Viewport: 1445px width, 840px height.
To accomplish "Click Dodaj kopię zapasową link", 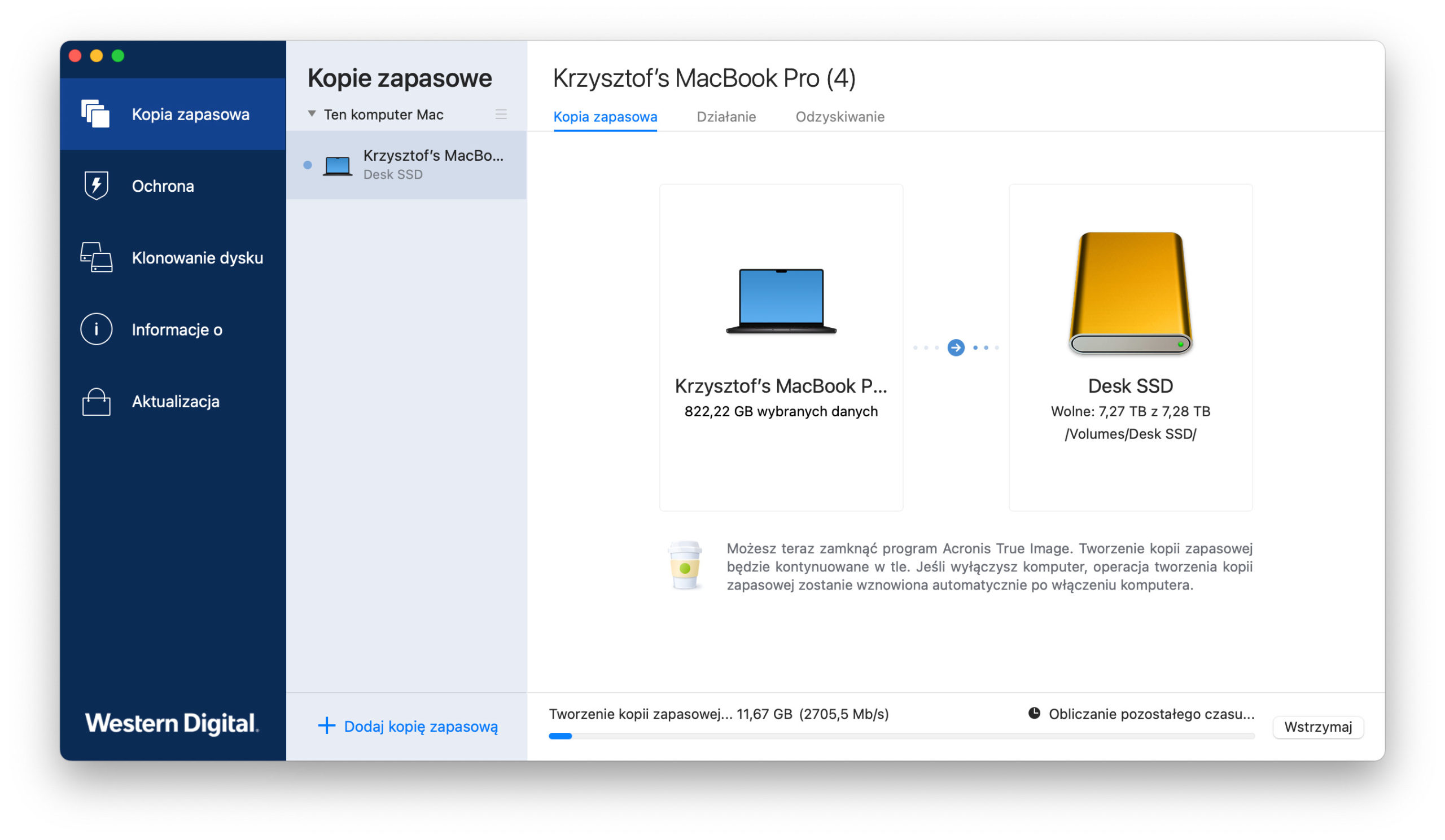I will click(421, 727).
